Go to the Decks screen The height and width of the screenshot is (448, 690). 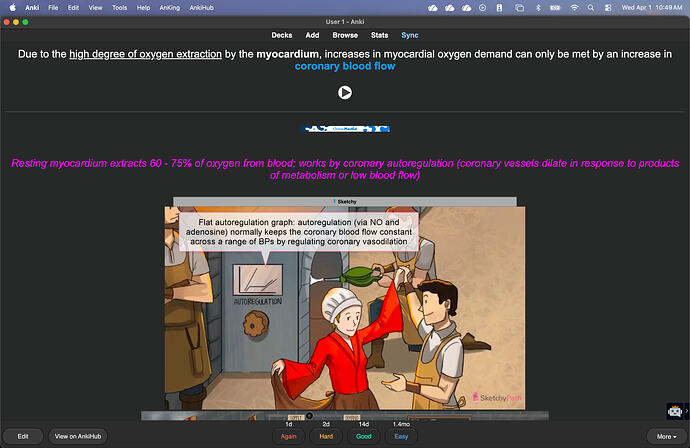[282, 35]
